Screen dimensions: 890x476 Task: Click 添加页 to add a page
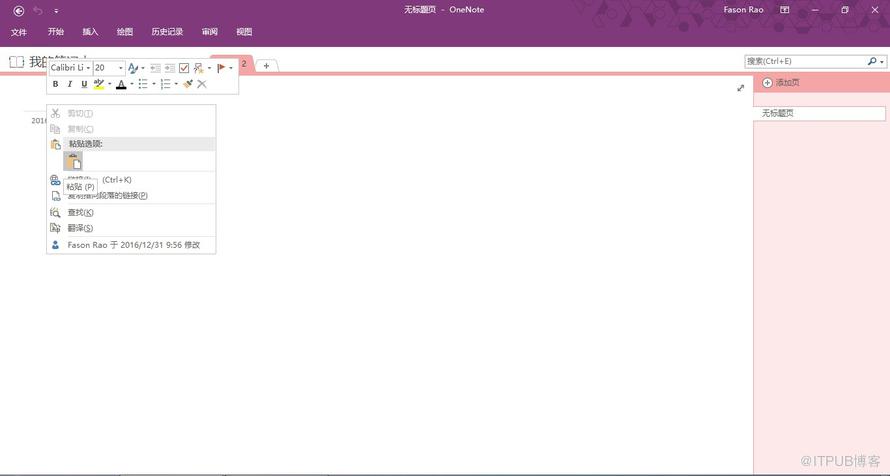pyautogui.click(x=781, y=83)
